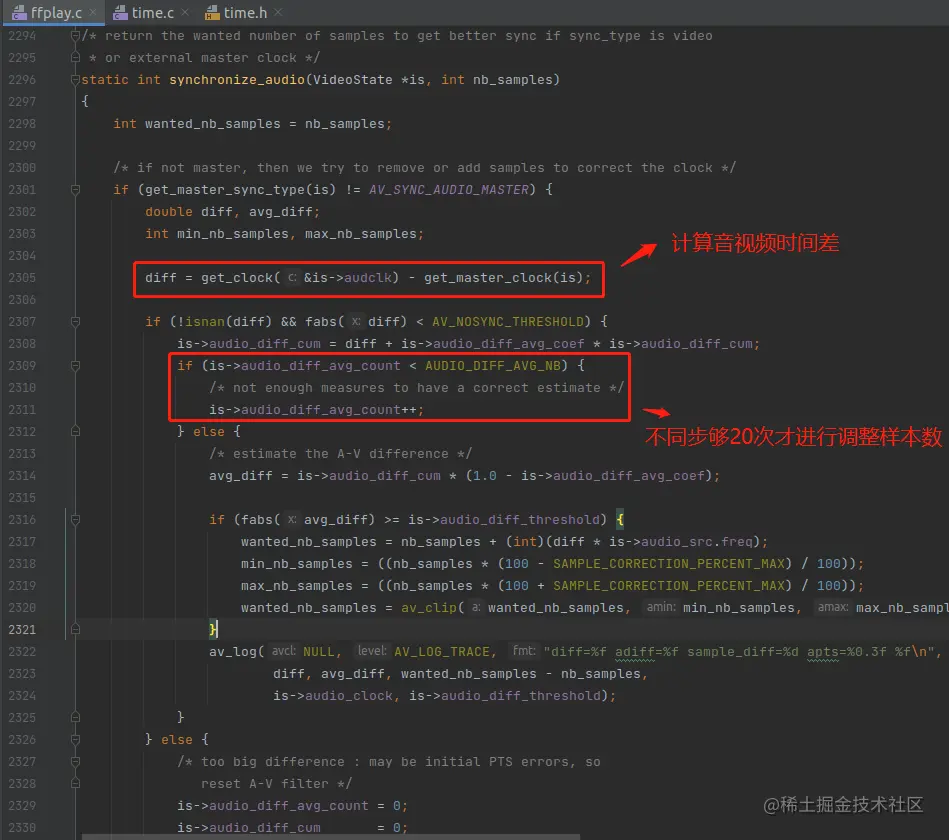
Task: Fold the if block at line 2301
Action: pyautogui.click(x=75, y=189)
